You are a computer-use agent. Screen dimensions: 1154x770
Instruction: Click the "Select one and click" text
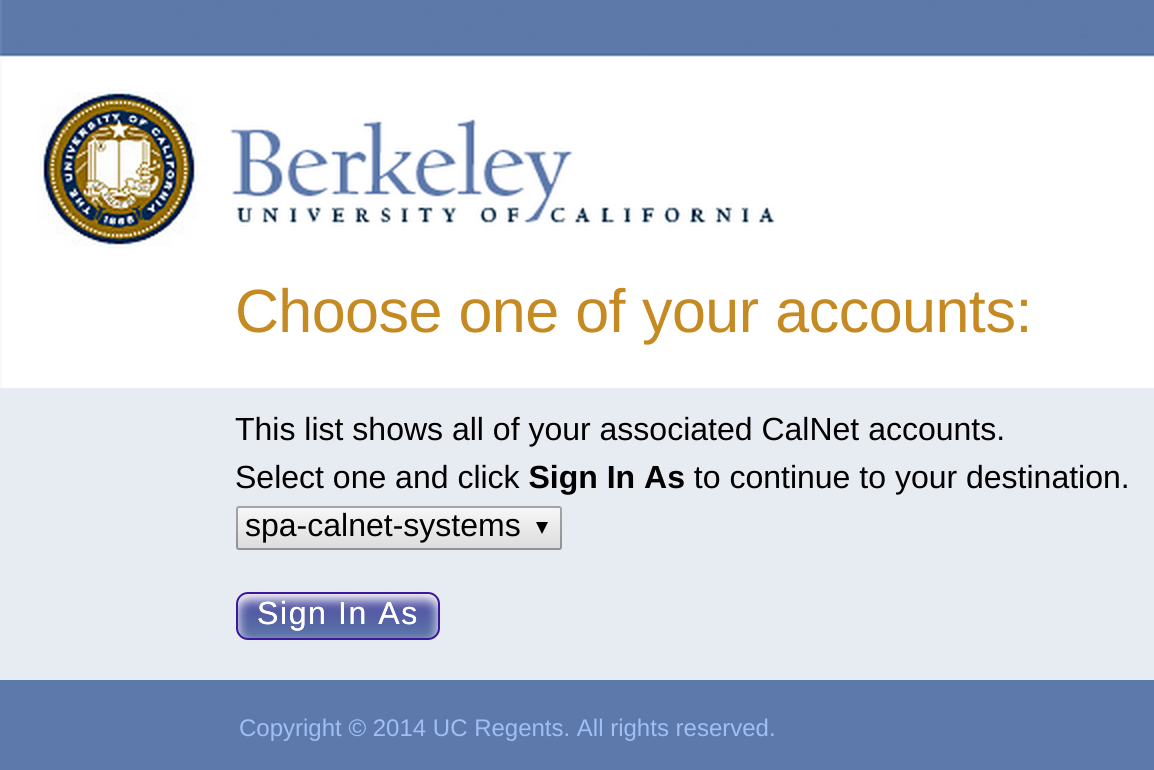[x=377, y=478]
